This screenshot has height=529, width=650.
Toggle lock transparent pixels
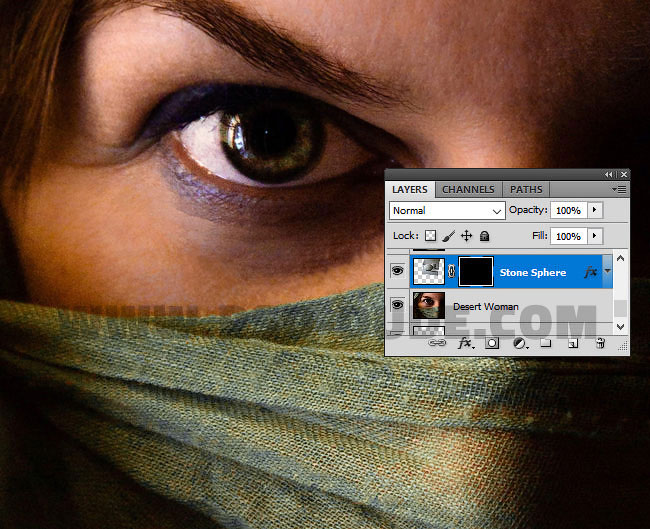tap(431, 236)
